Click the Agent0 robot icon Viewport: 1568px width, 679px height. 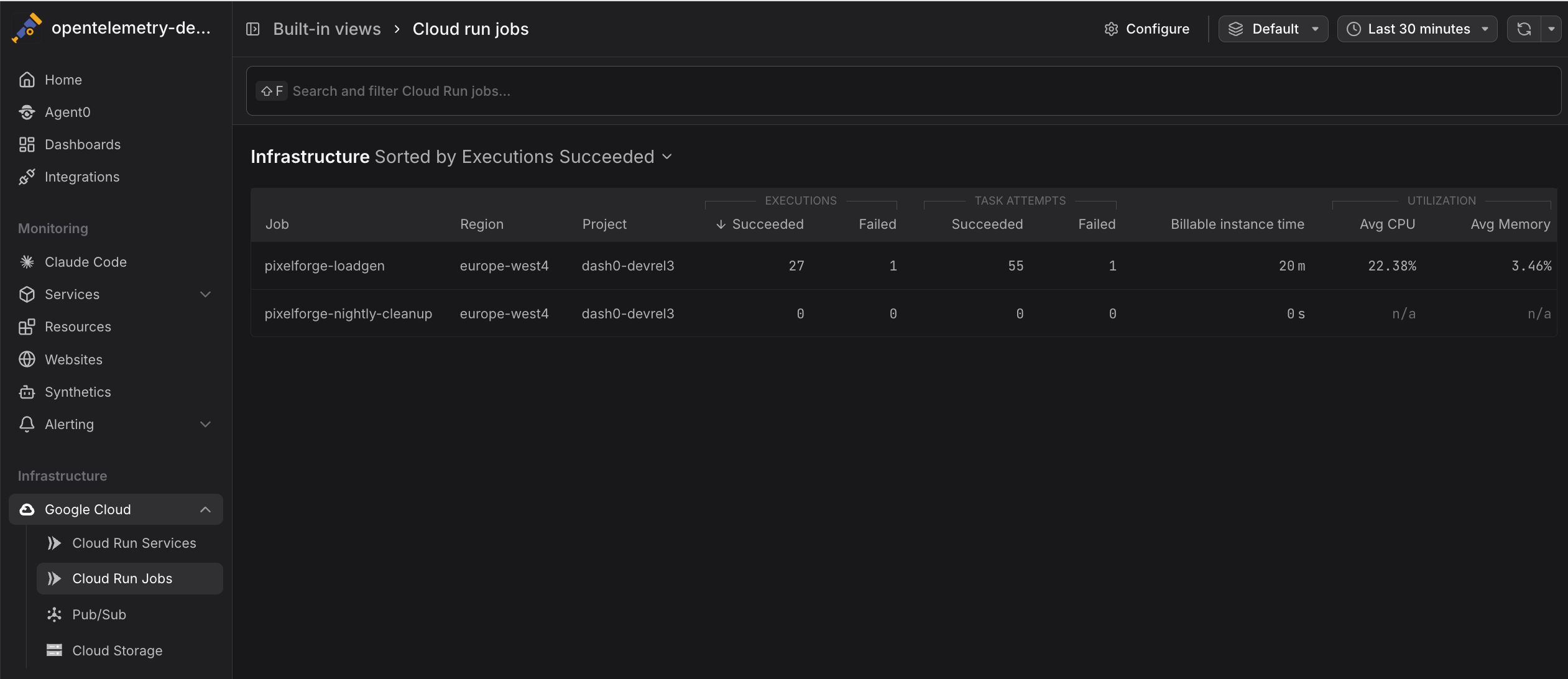27,112
